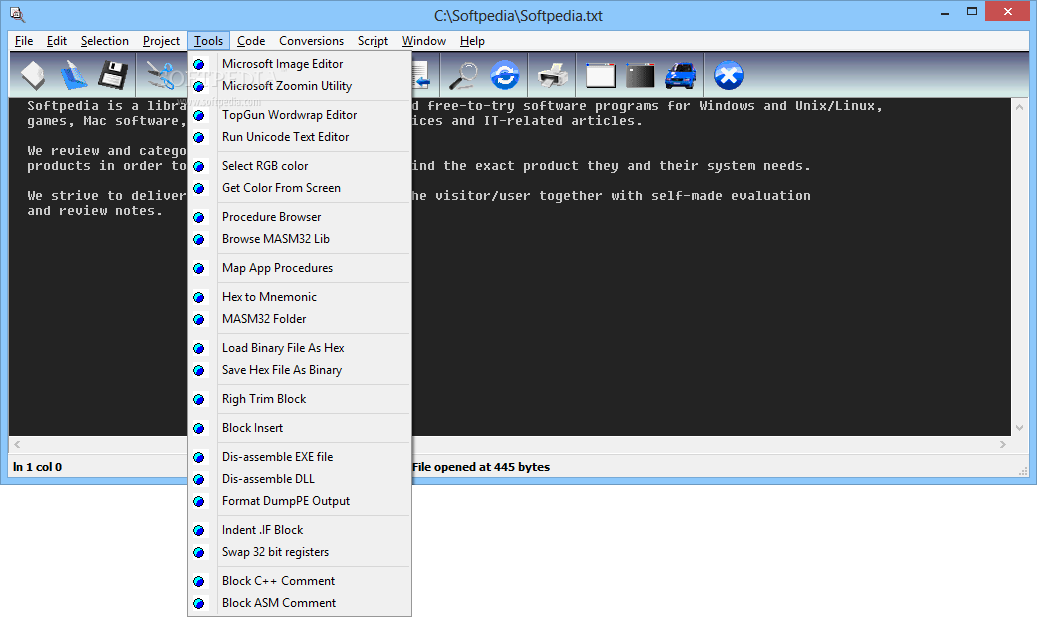Screen dimensions: 1037x617
Task: Click the blue circular refresh arrows icon
Action: click(x=505, y=75)
